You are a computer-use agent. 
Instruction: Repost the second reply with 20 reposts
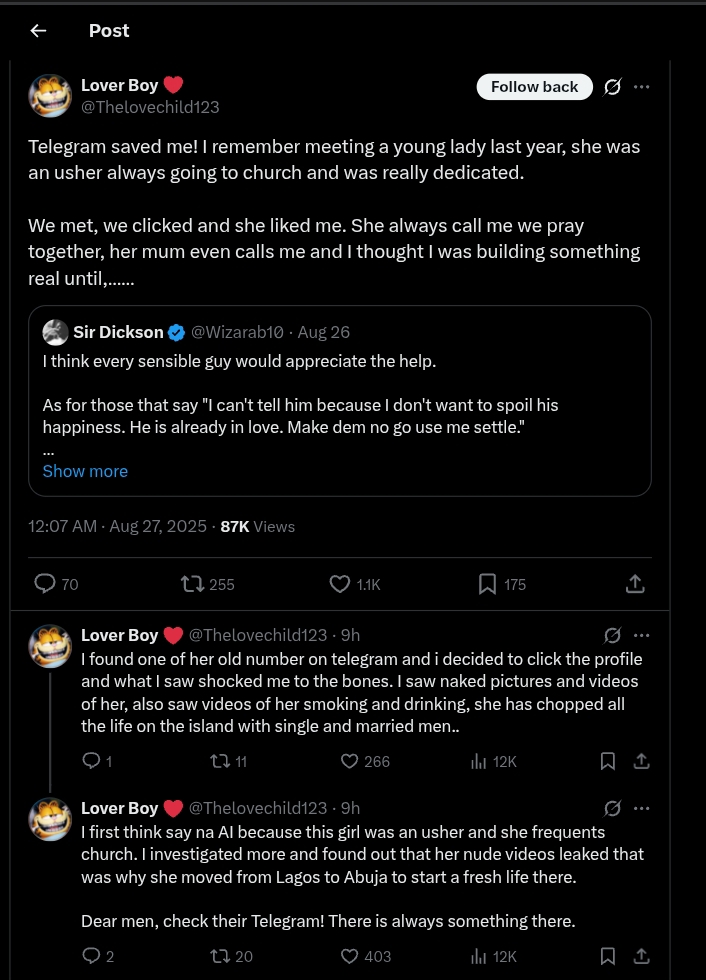(x=219, y=956)
